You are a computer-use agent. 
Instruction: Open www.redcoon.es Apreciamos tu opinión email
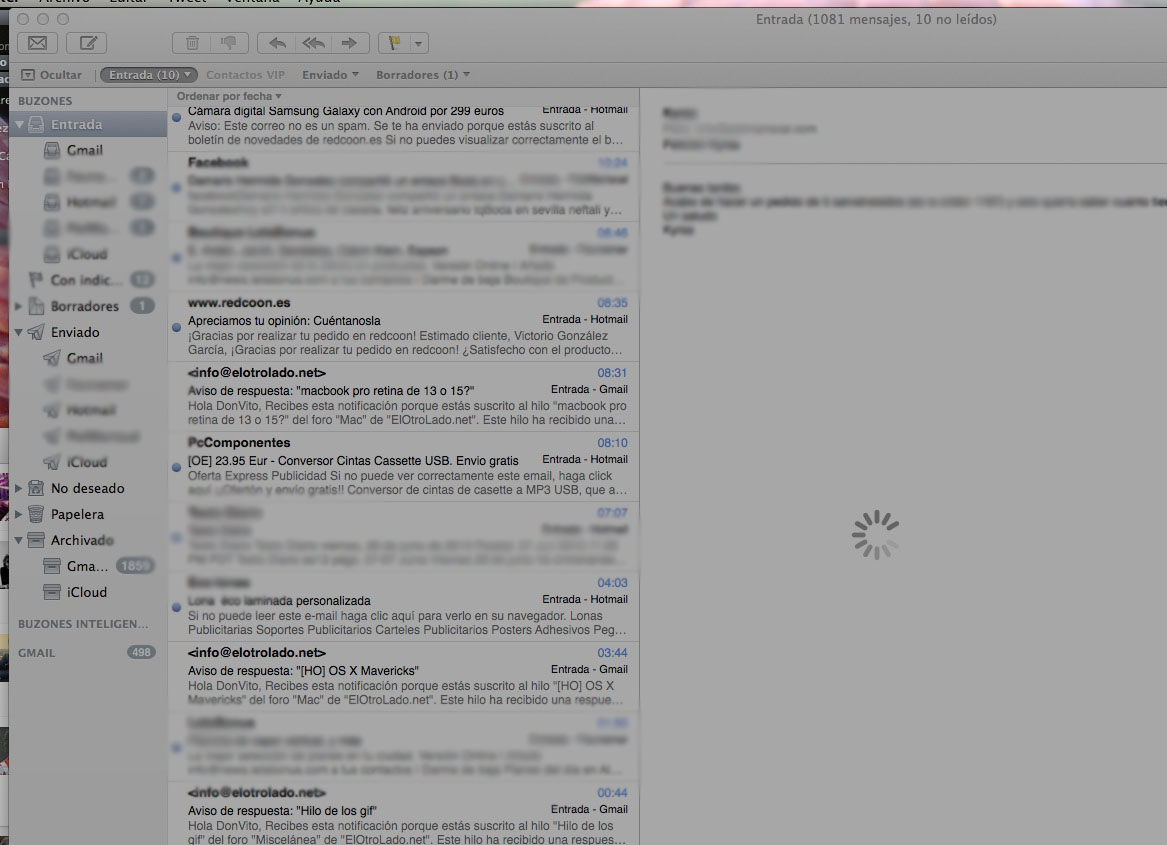coord(403,327)
